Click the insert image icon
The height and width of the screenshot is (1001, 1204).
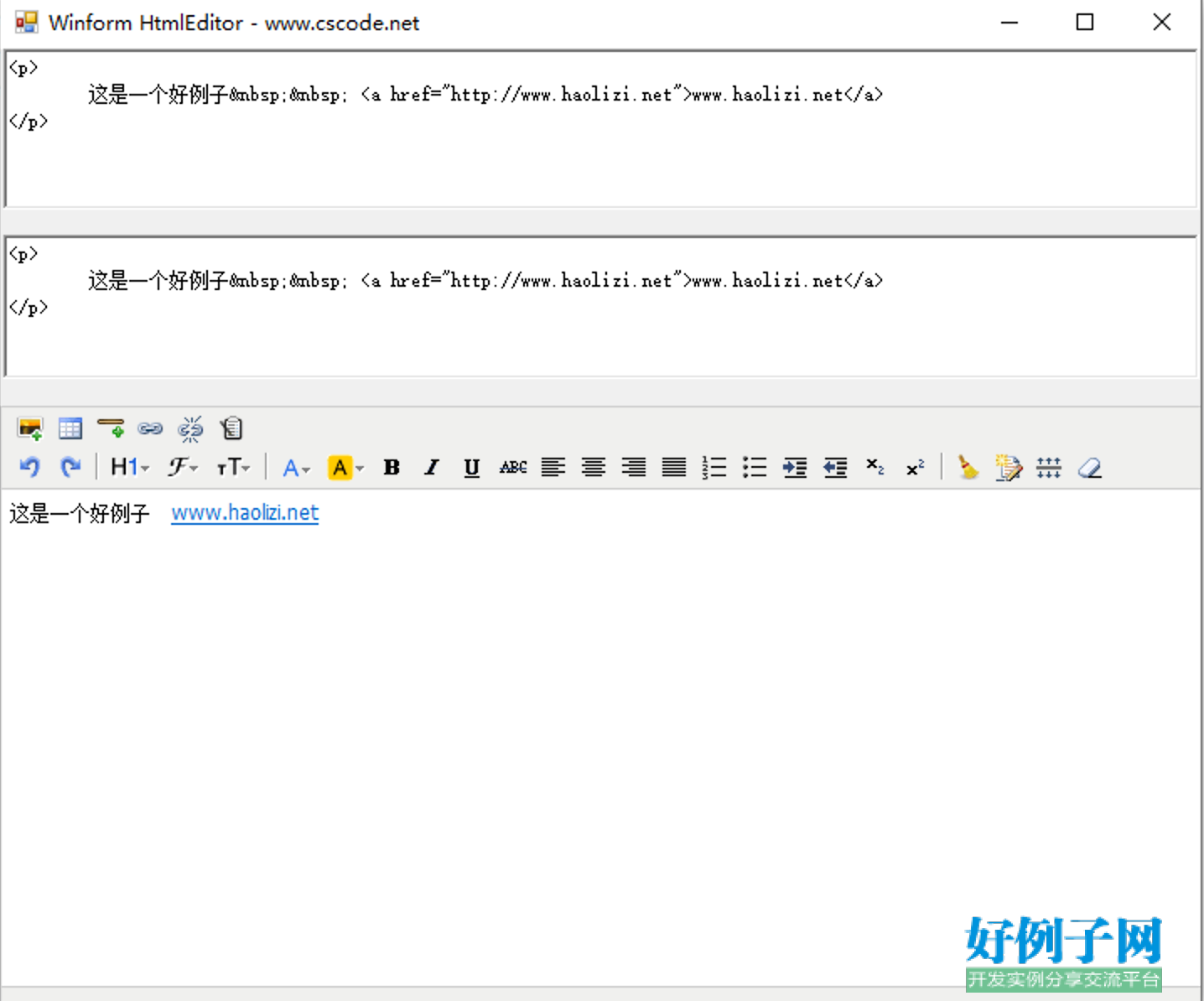coord(30,428)
